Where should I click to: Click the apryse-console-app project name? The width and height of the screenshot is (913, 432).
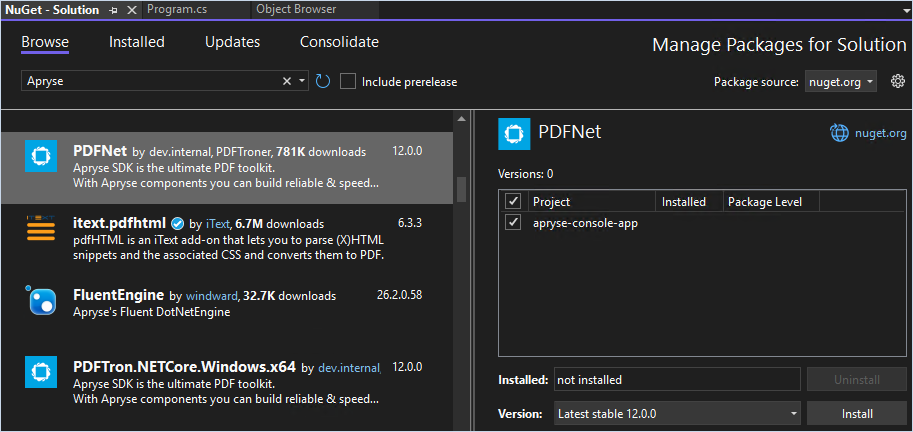585,222
